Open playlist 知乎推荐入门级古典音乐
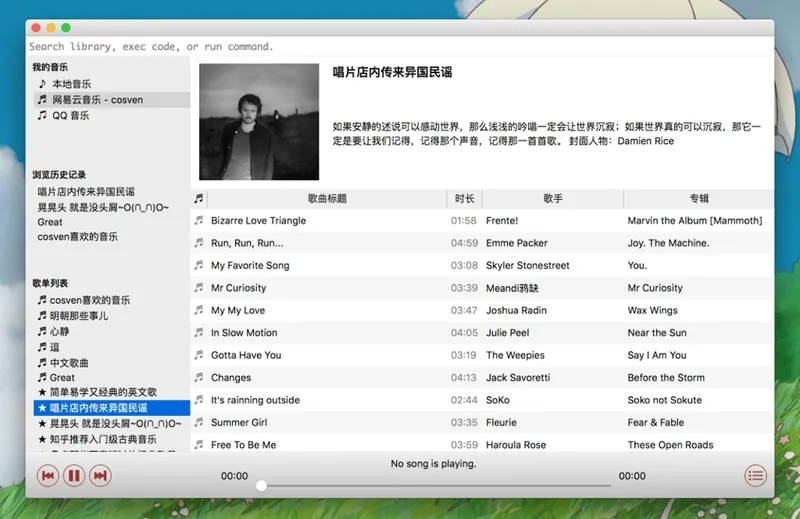This screenshot has height=519, width=800. pos(103,439)
